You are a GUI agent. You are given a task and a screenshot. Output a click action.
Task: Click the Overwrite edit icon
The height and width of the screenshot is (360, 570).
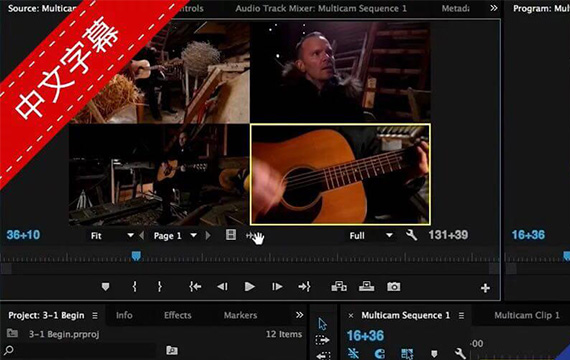click(x=366, y=287)
